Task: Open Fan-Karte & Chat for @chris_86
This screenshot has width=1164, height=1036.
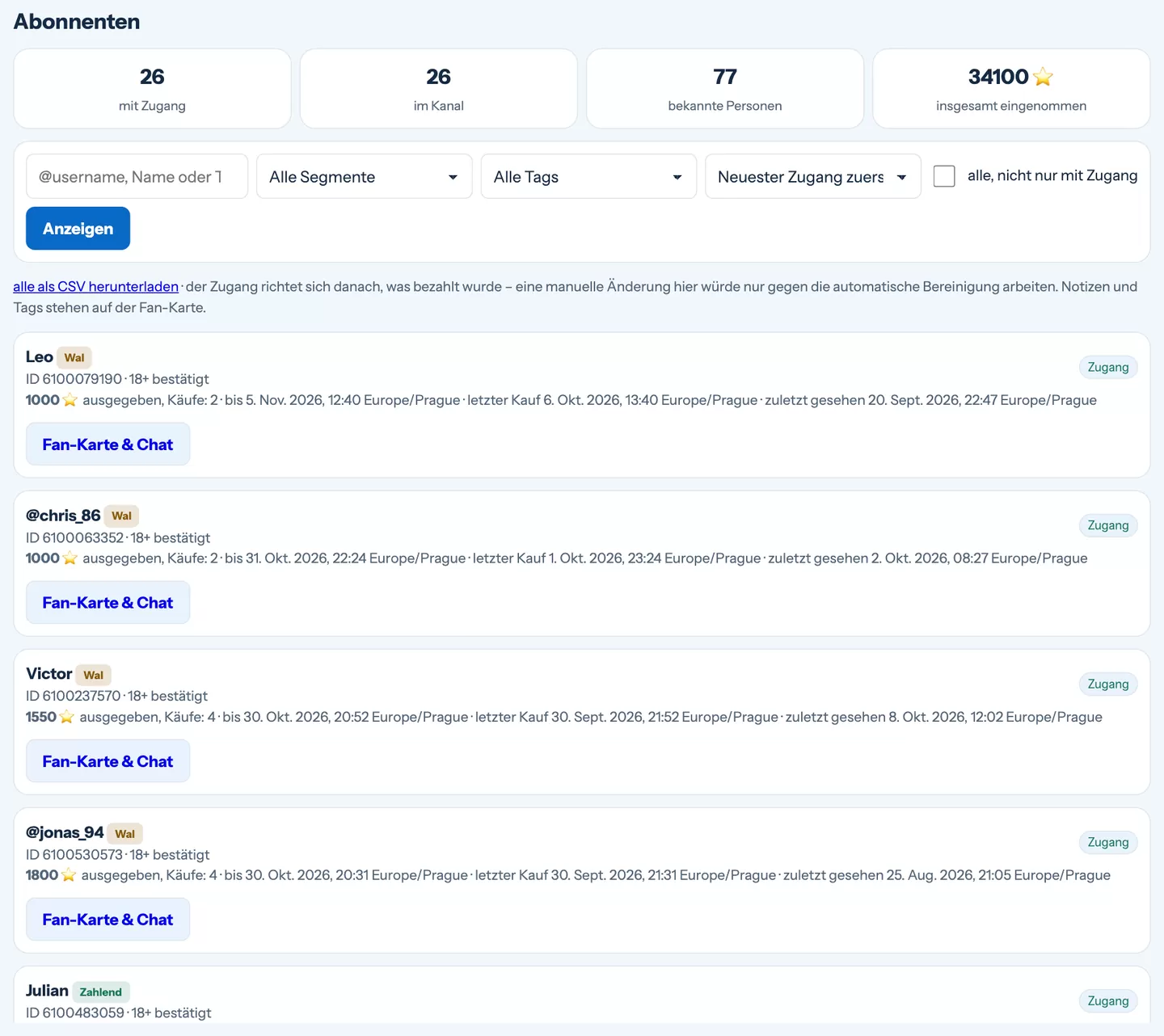Action: coord(108,603)
